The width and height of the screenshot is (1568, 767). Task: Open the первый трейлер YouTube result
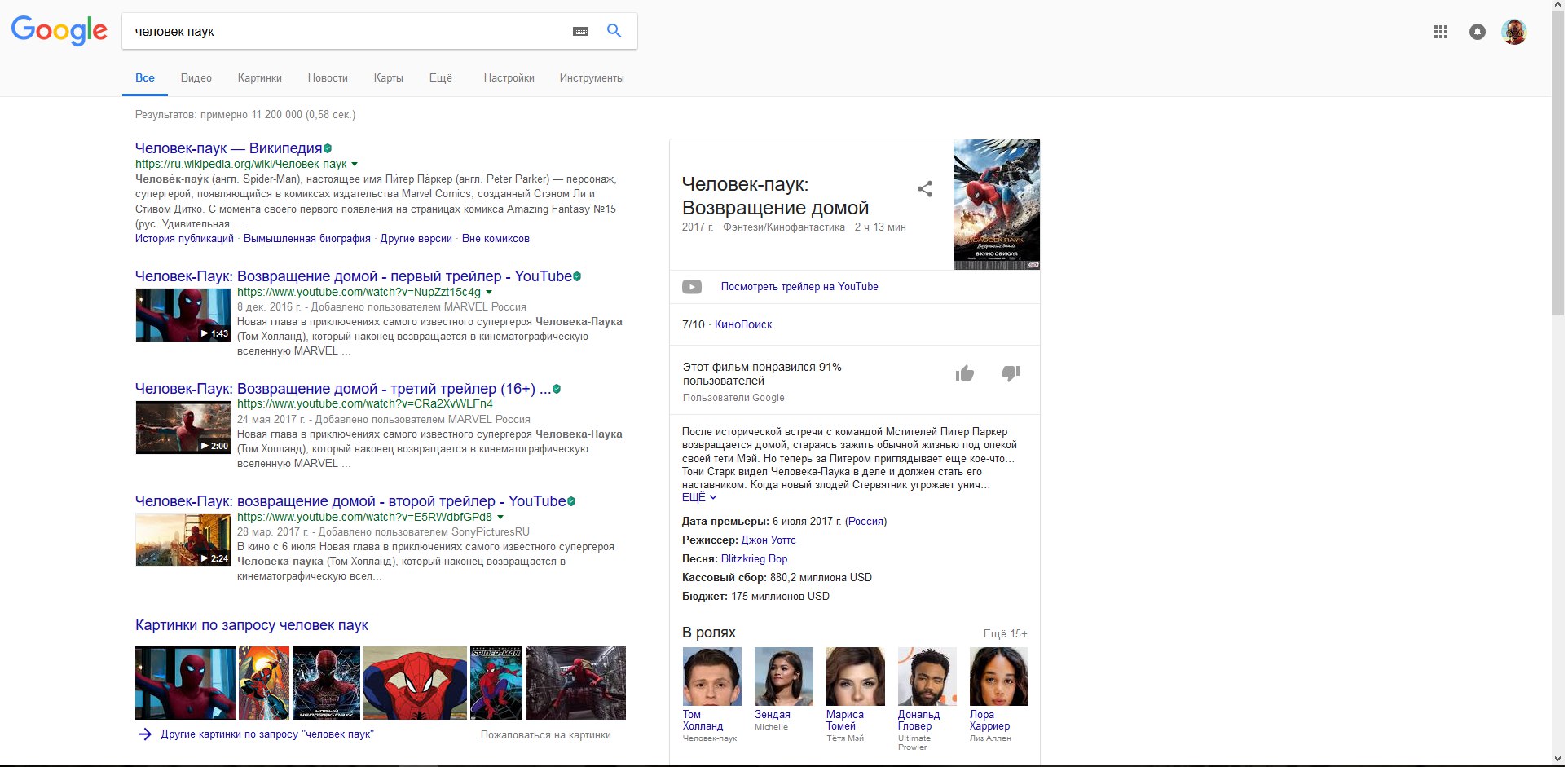pyautogui.click(x=354, y=276)
